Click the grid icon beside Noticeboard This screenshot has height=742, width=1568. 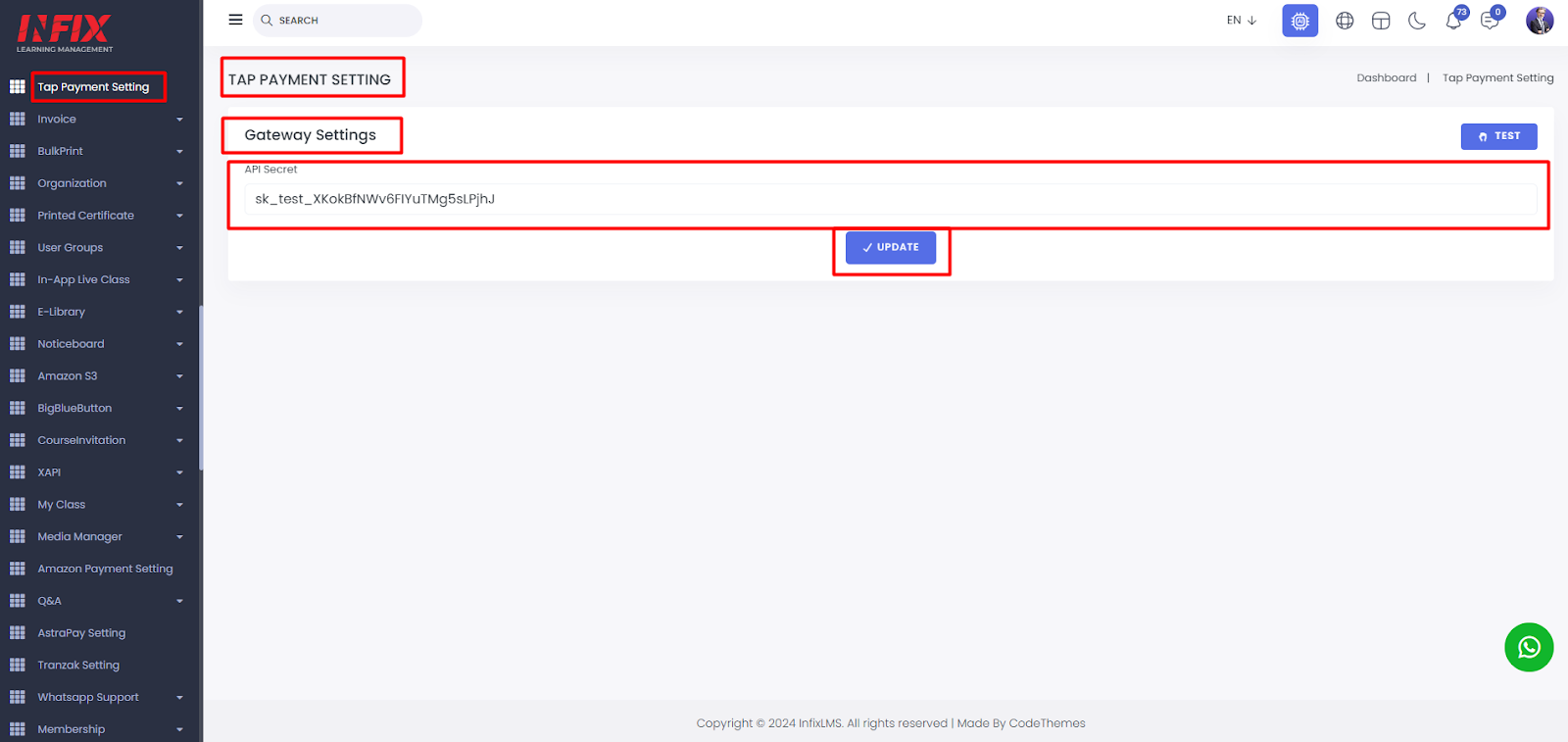(x=18, y=344)
